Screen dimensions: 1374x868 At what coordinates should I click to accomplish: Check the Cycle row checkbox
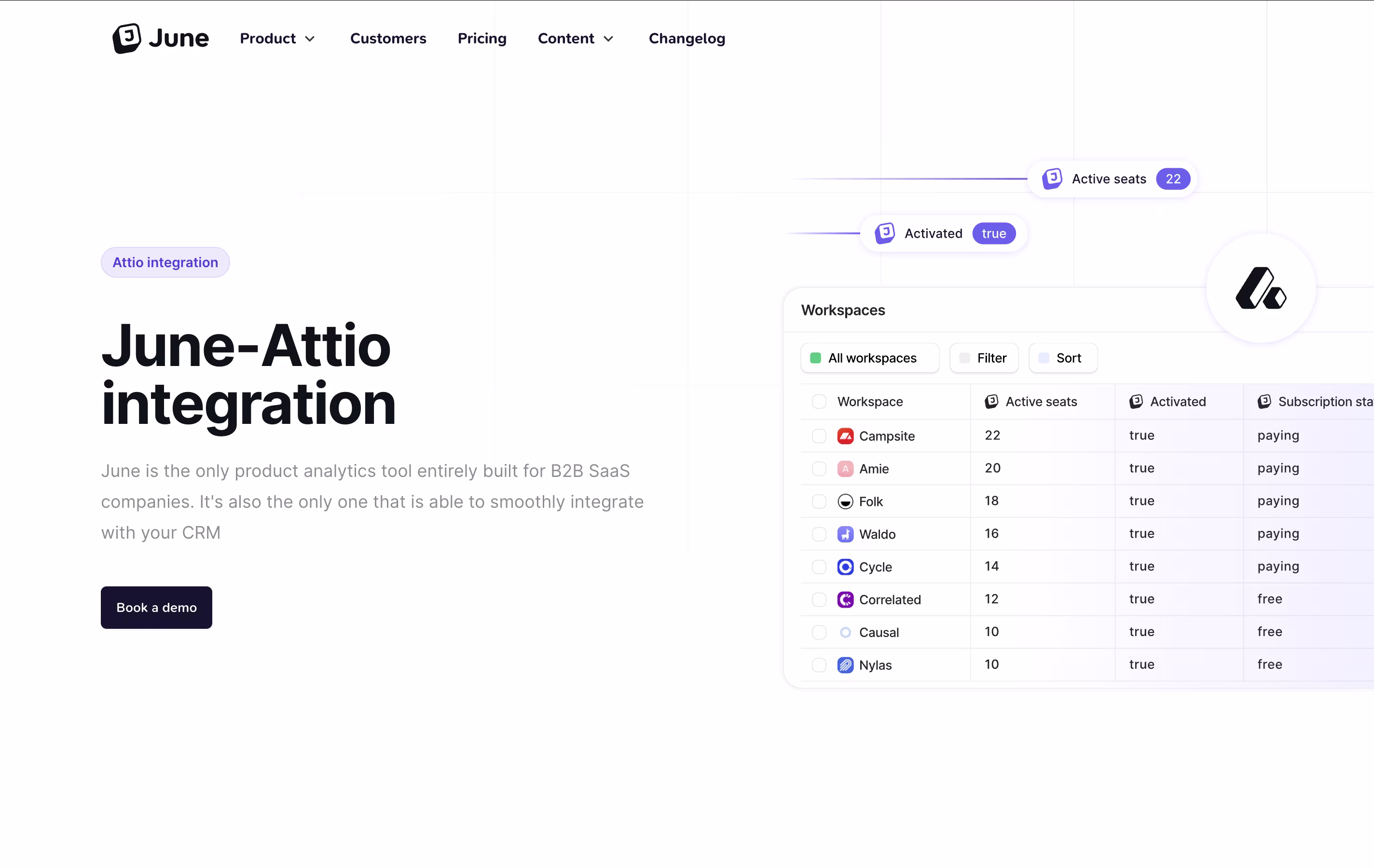[819, 567]
